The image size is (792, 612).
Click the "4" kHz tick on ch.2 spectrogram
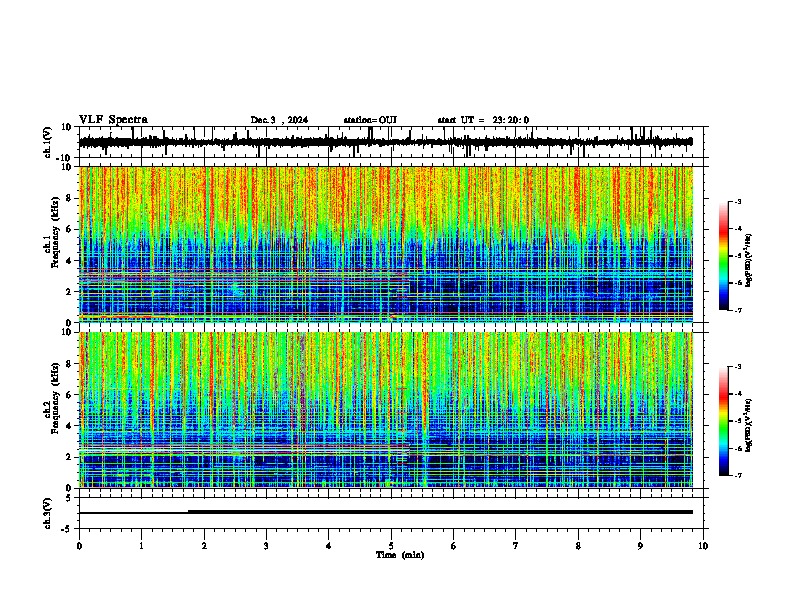69,426
